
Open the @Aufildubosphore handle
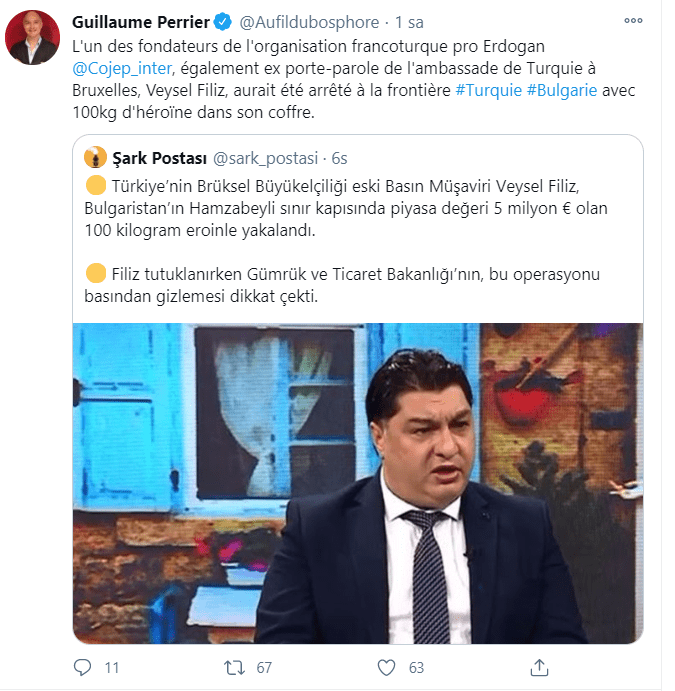pyautogui.click(x=309, y=22)
